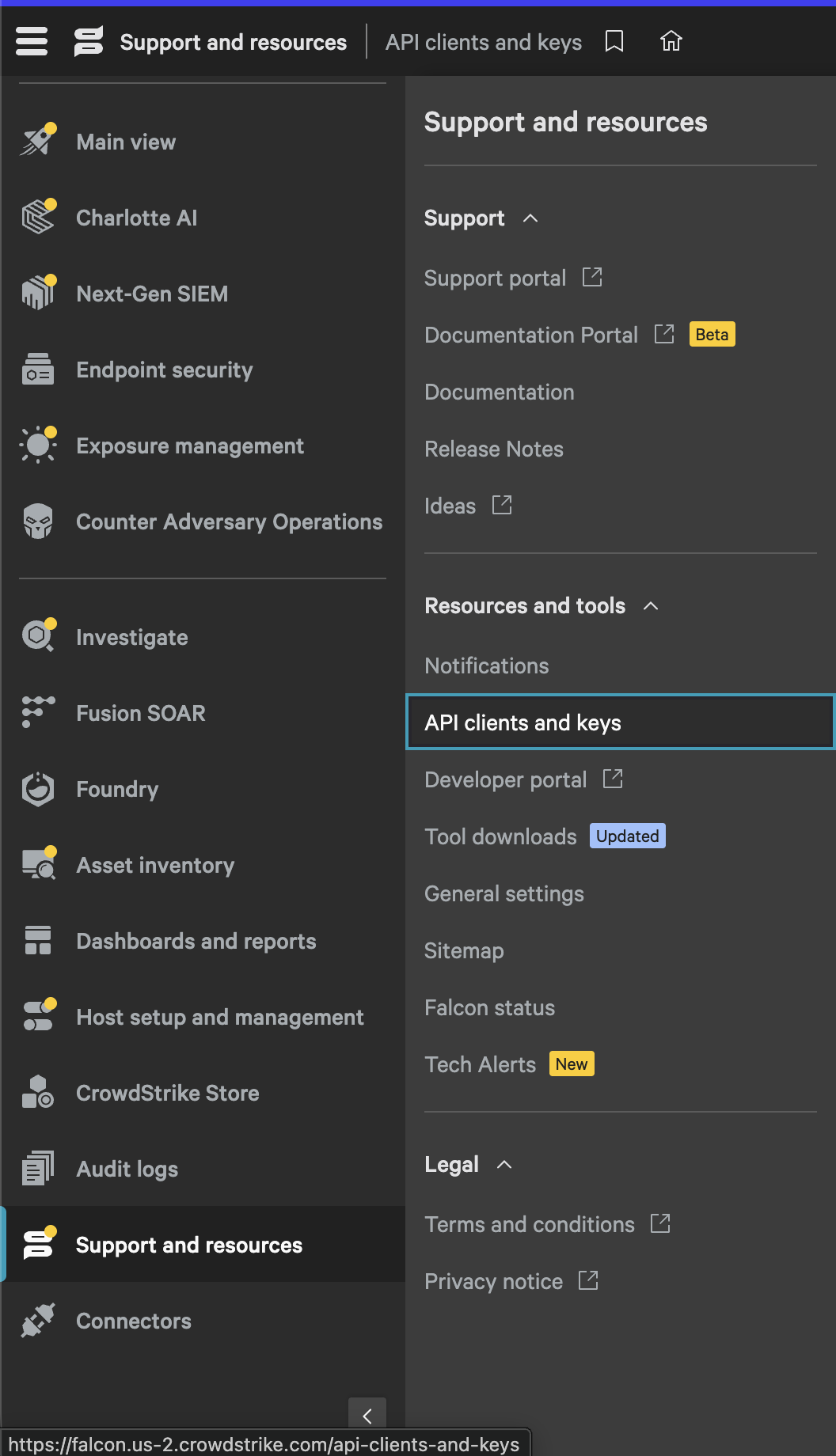The image size is (836, 1456).
Task: Open the Documentation Portal link
Action: pyautogui.click(x=531, y=336)
